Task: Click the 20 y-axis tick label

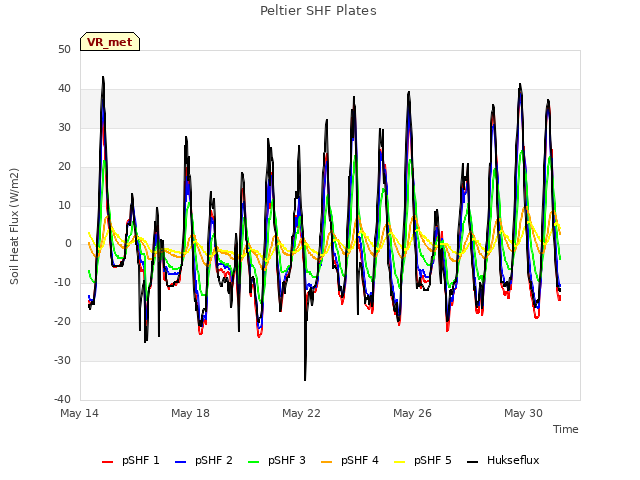Action: (64, 166)
